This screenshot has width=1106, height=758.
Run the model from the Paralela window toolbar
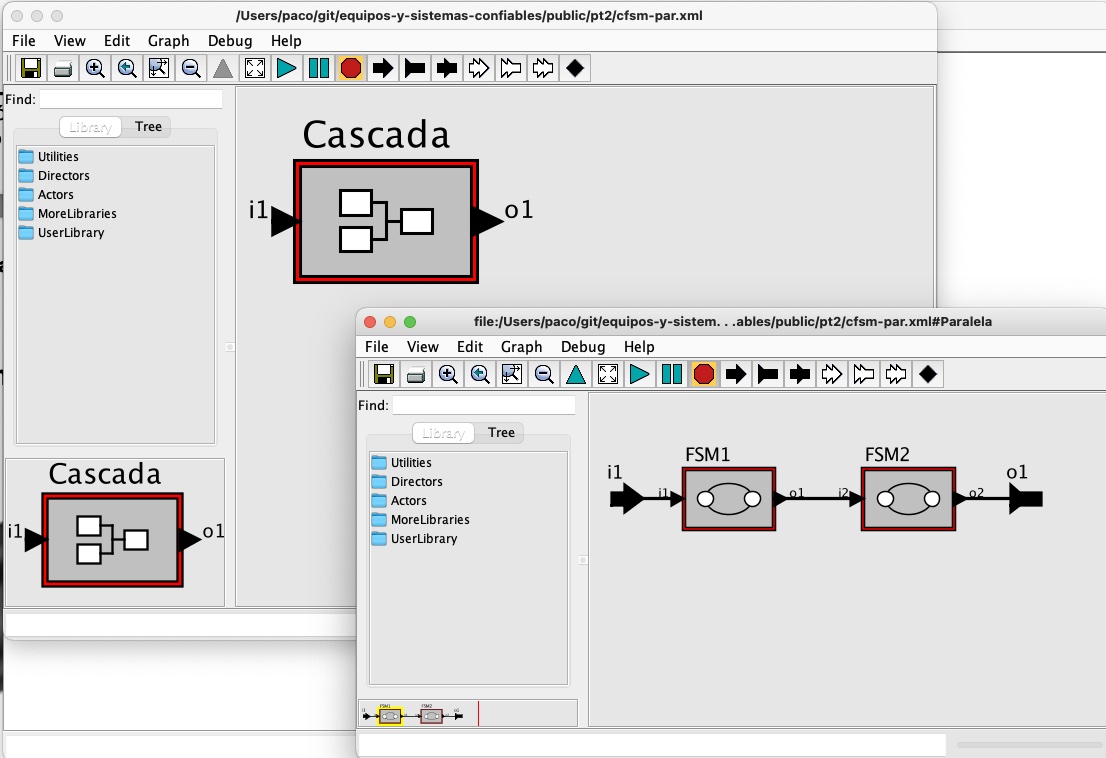[640, 374]
